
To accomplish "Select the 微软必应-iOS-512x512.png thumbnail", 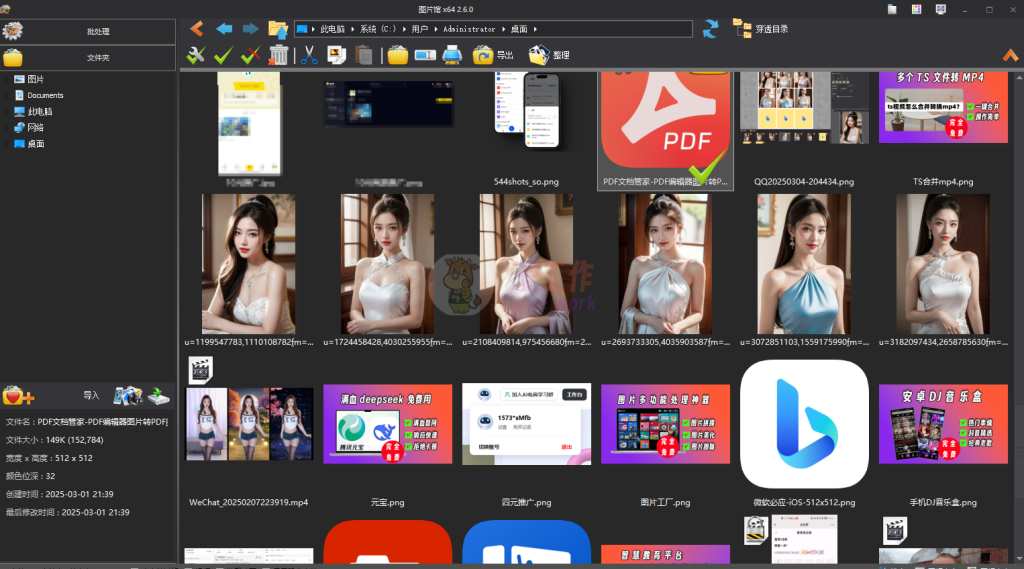I will (804, 424).
